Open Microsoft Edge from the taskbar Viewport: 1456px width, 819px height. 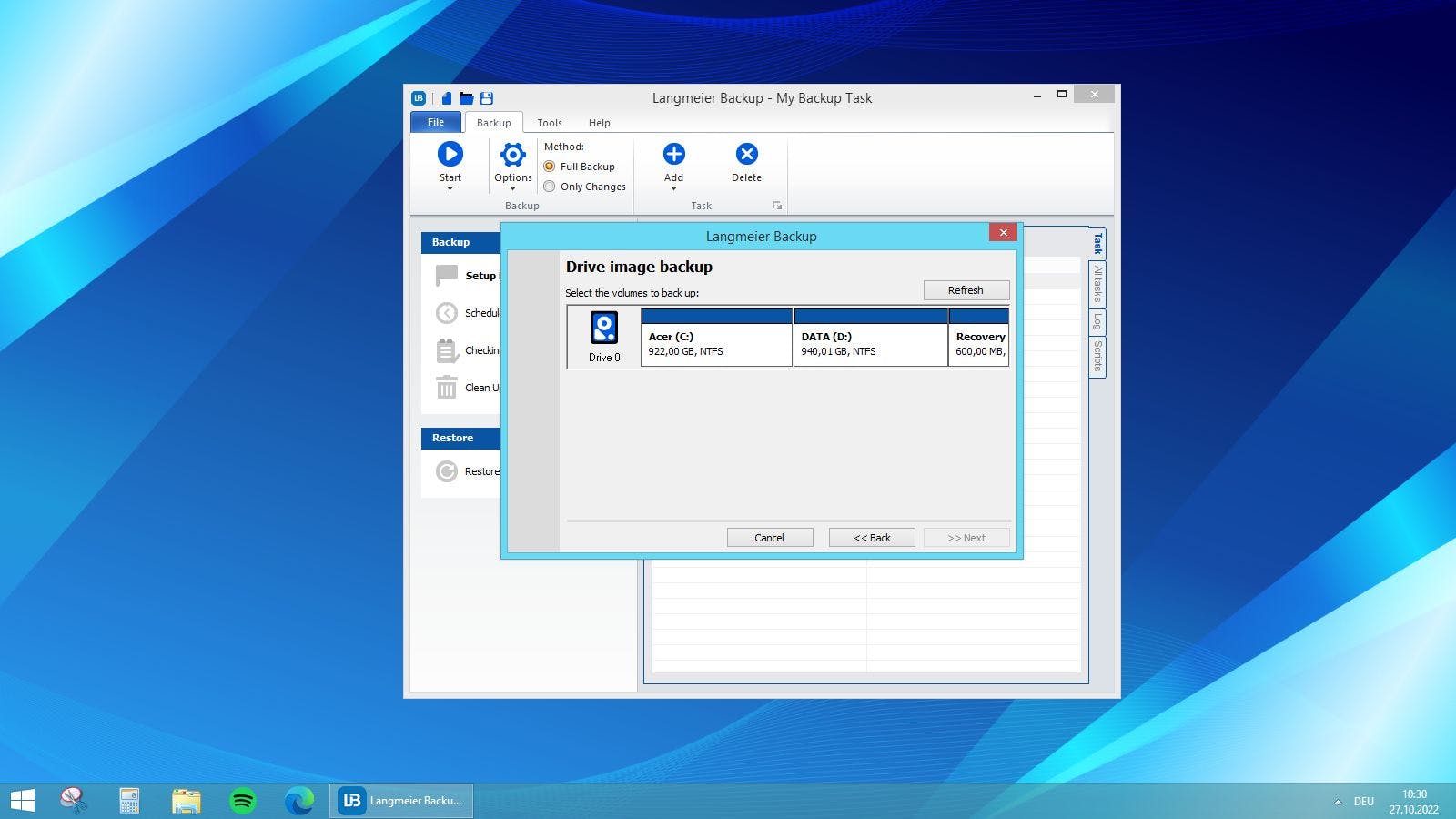298,801
